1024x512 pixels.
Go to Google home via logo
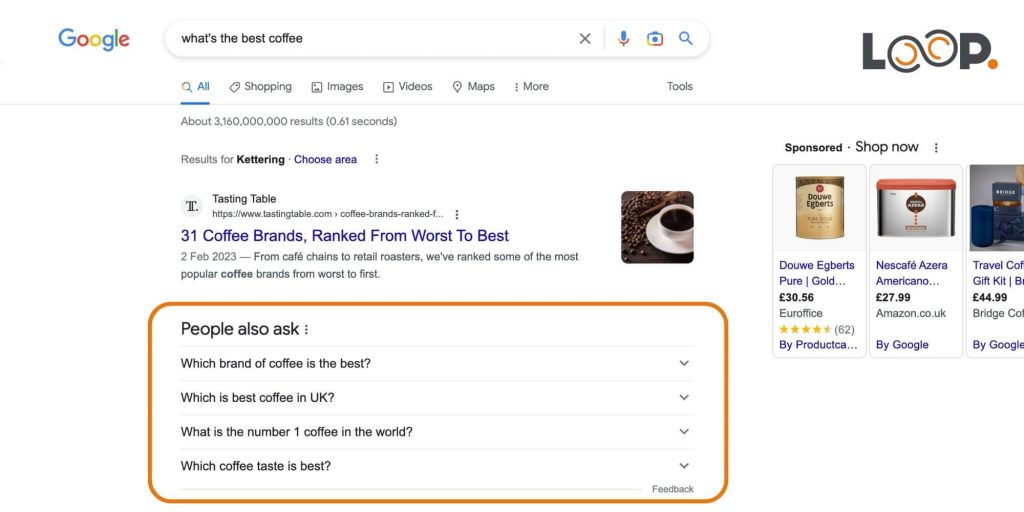tap(93, 39)
